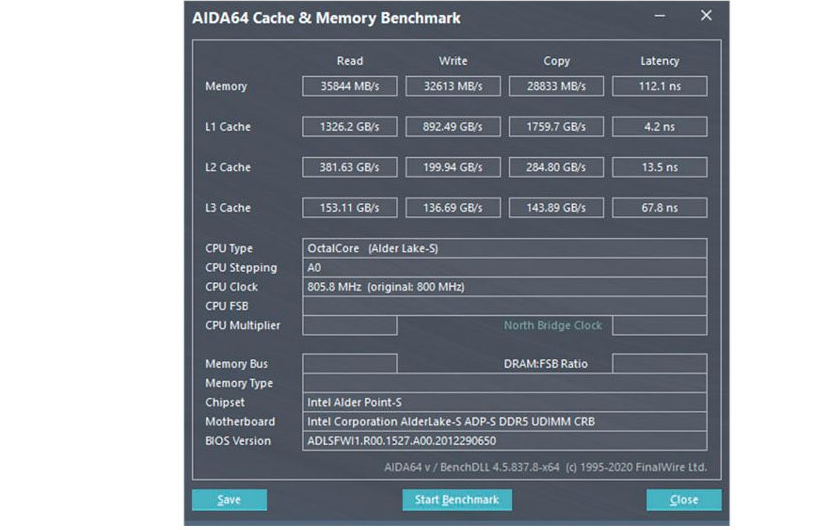This screenshot has width=826, height=530.
Task: Select the L3 Cache Latency box
Action: [x=659, y=208]
